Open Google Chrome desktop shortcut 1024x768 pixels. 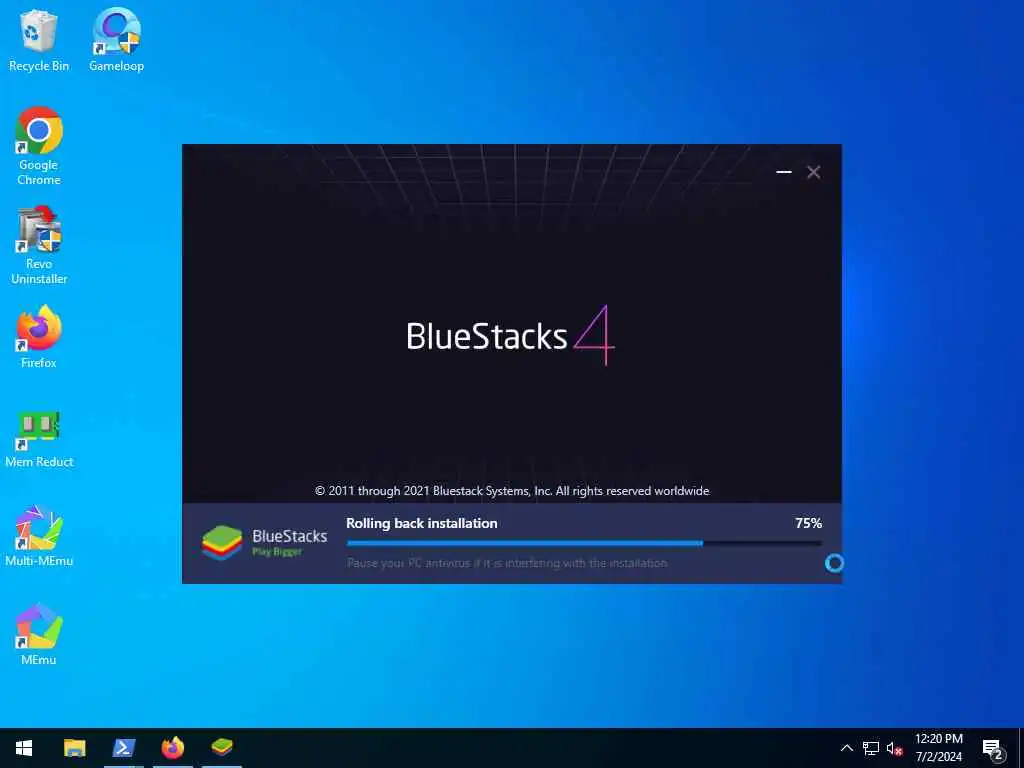click(x=39, y=146)
